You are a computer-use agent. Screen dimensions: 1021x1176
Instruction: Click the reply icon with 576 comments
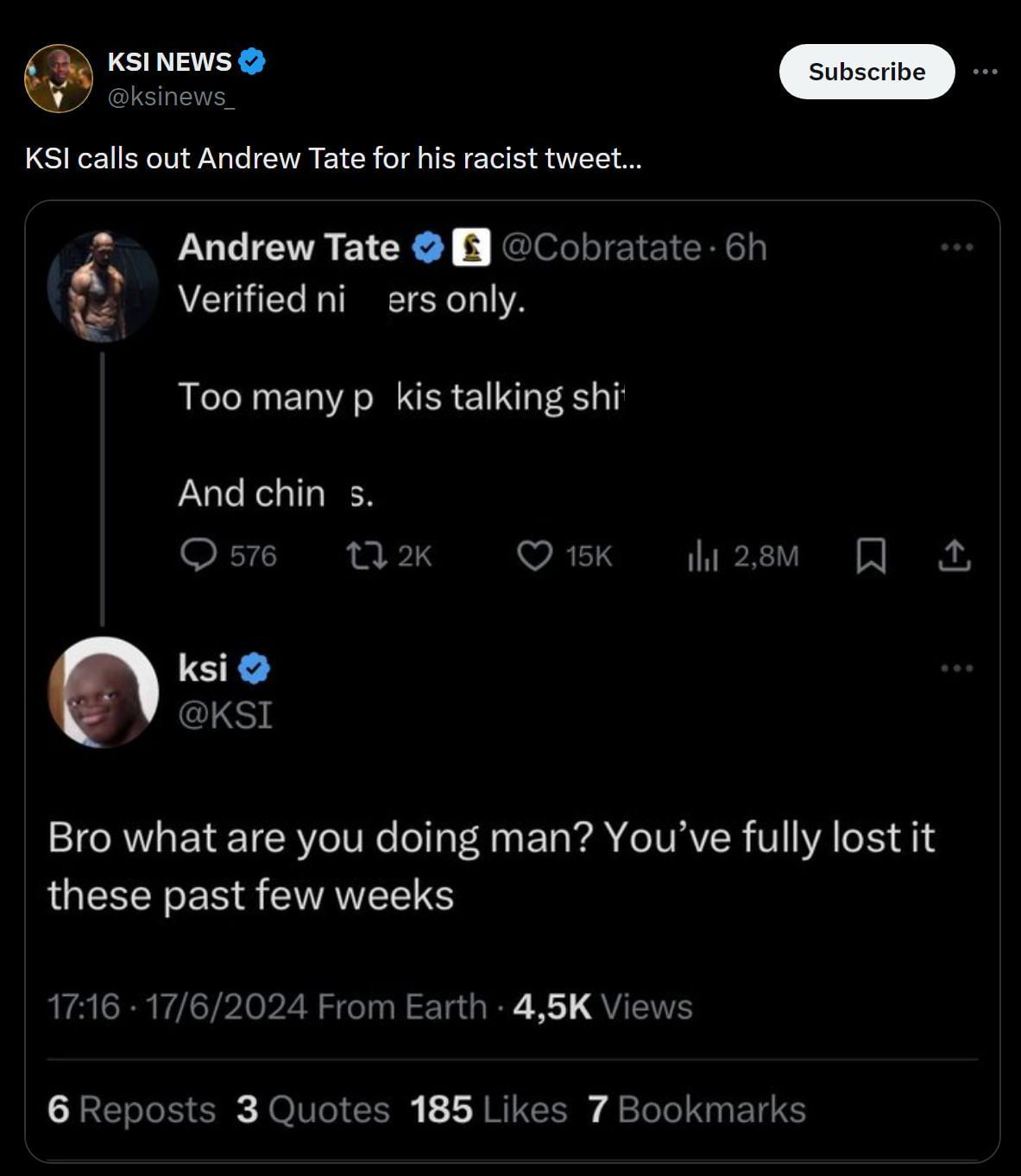click(x=199, y=555)
